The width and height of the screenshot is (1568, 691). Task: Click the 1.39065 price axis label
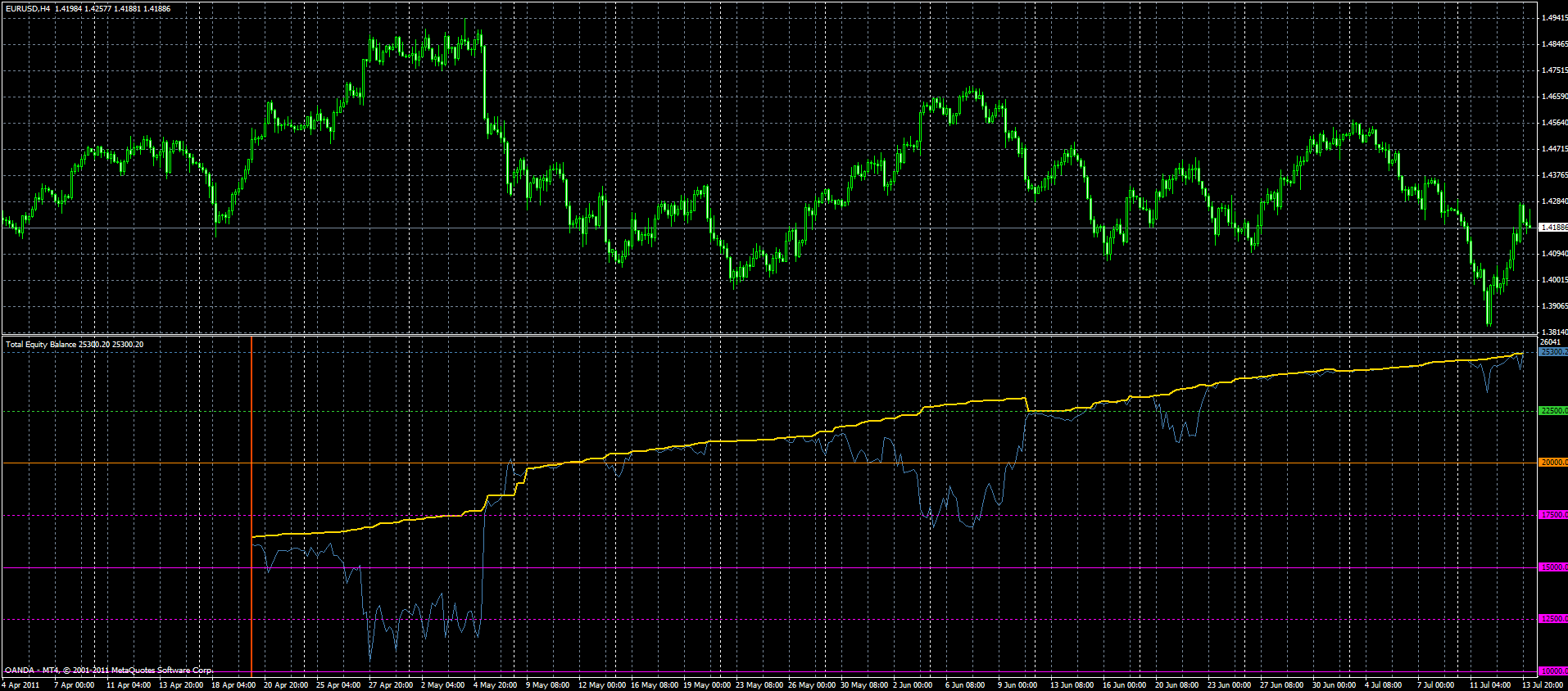1554,305
